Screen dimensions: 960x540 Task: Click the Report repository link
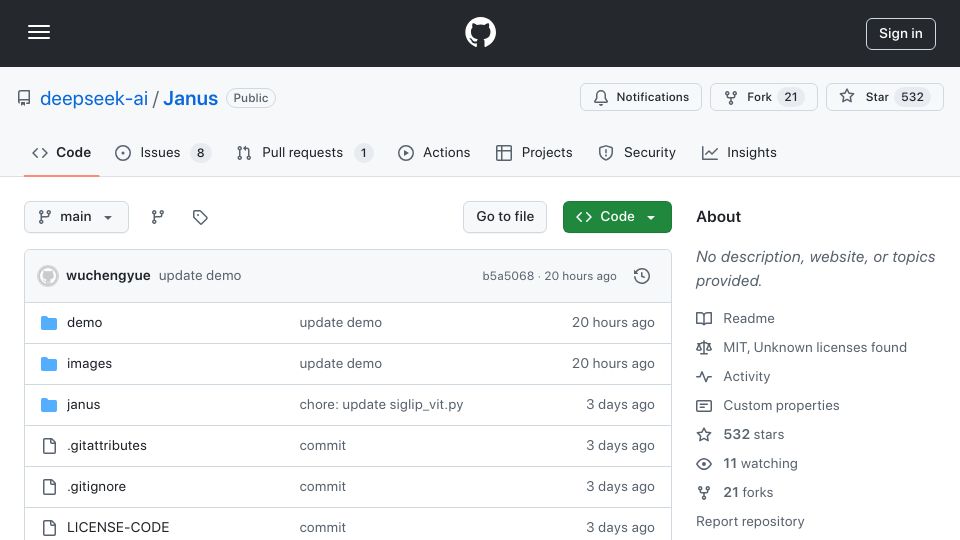(x=750, y=521)
